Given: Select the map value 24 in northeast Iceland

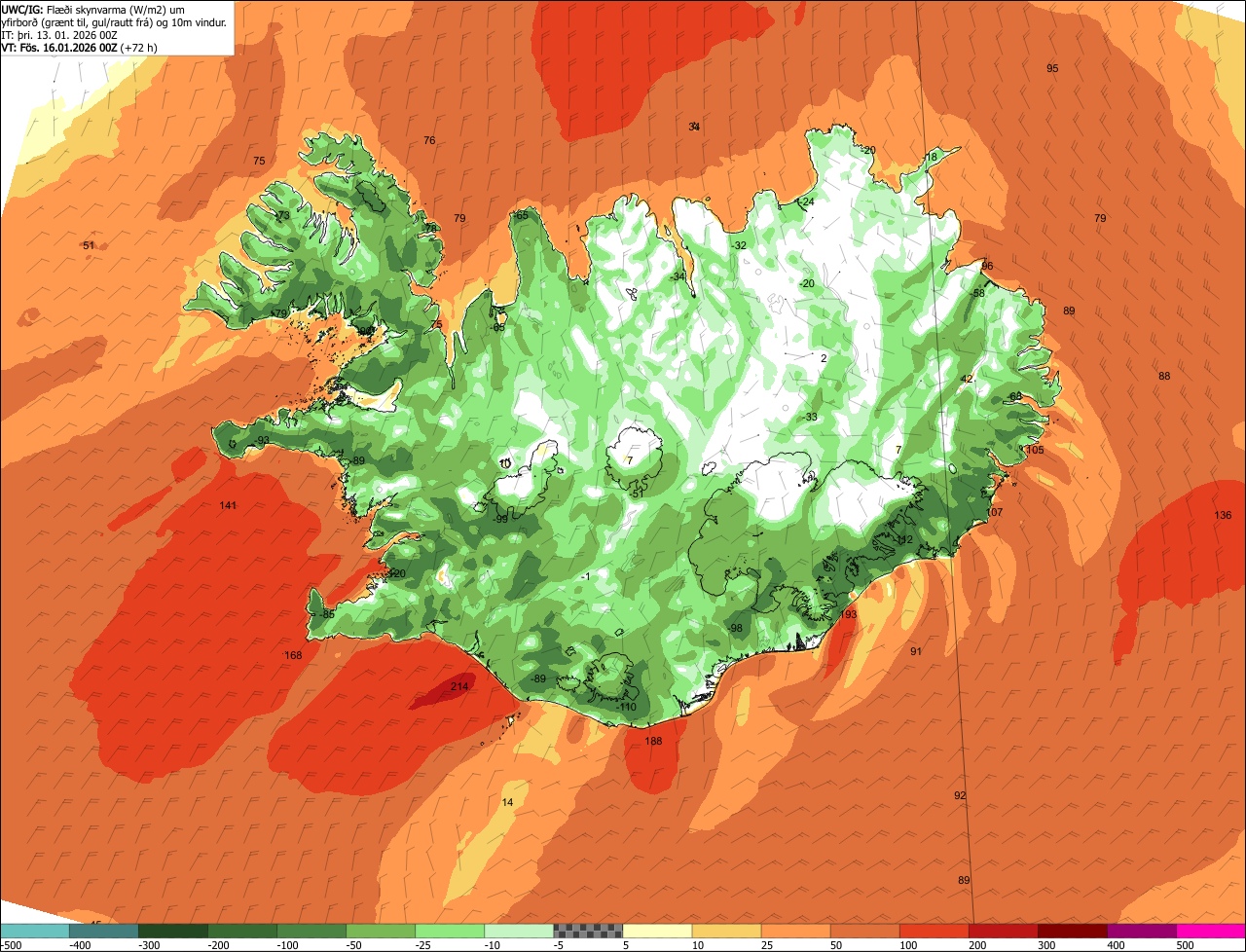Looking at the screenshot, I should [x=807, y=201].
